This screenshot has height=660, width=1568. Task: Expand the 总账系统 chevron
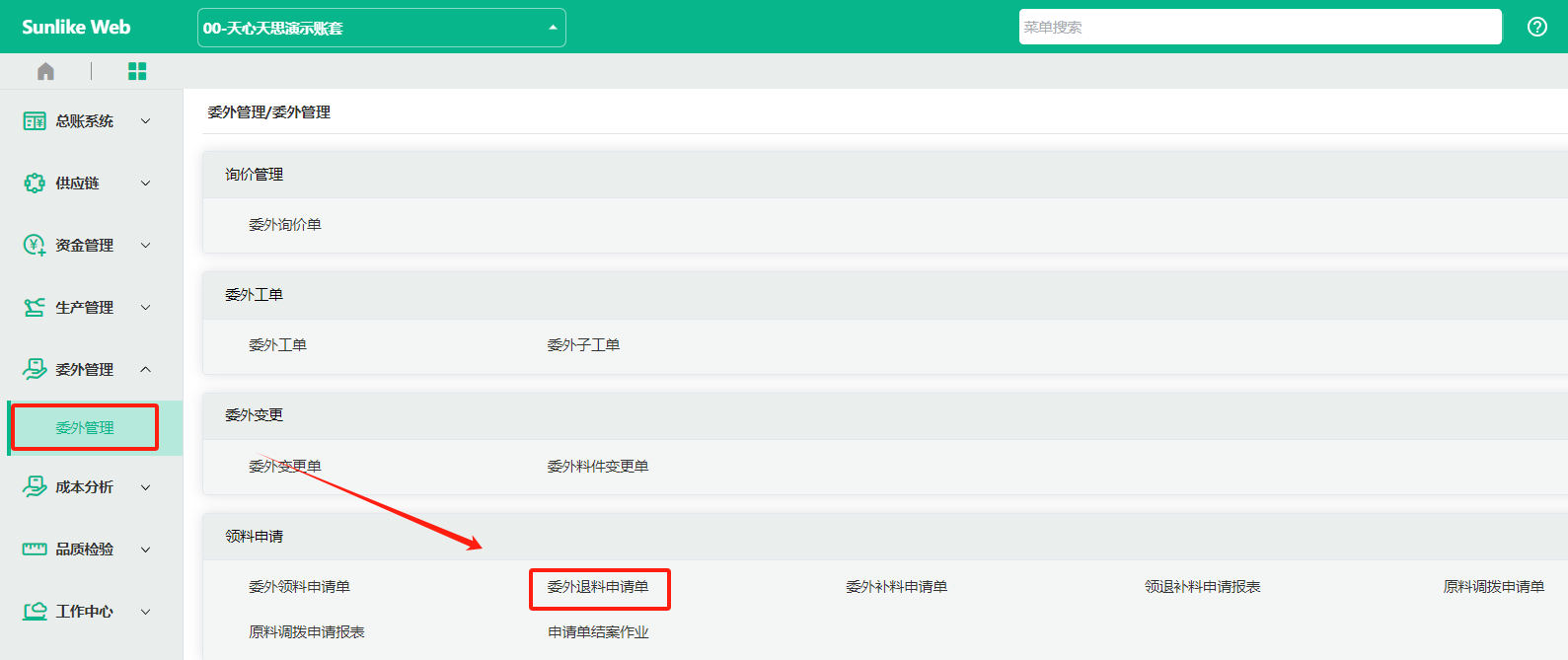click(146, 121)
